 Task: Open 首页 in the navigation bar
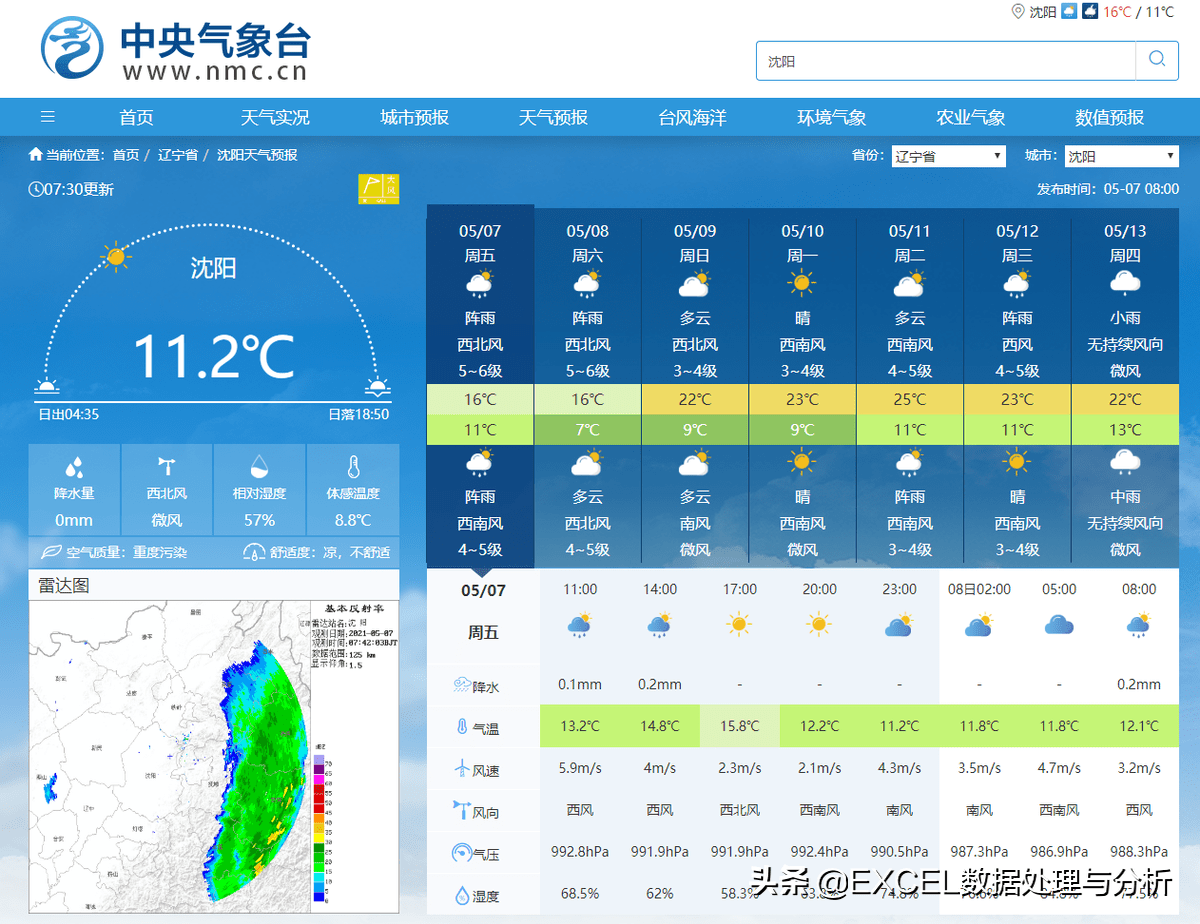click(137, 117)
